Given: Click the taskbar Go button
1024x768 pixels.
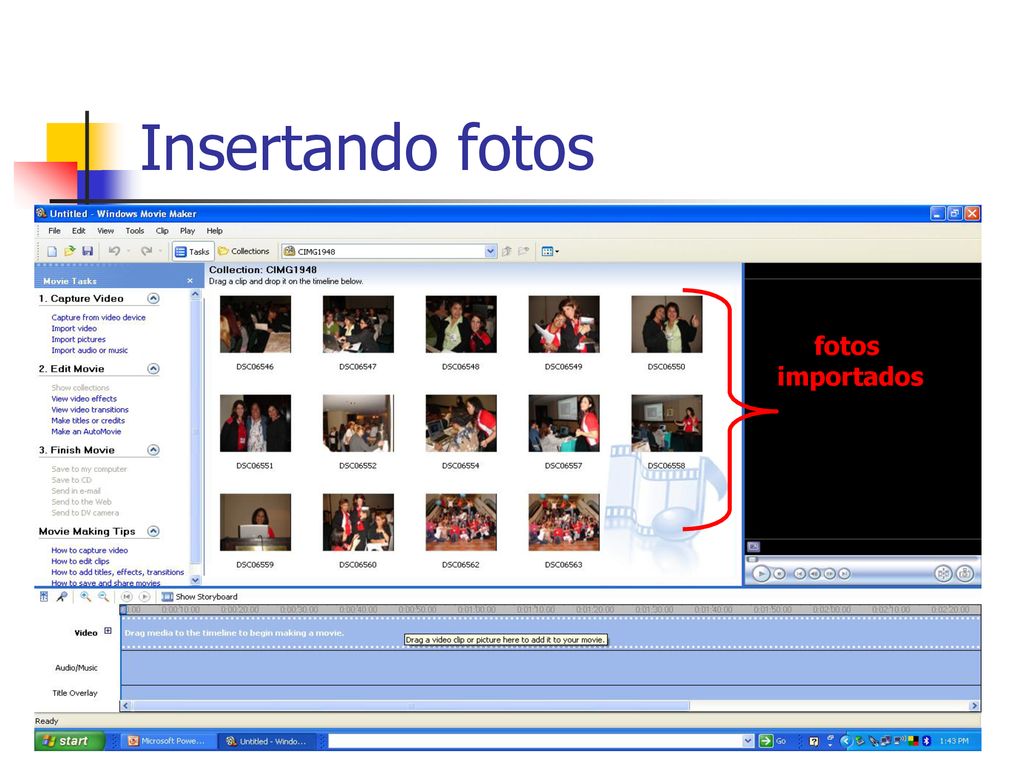Looking at the screenshot, I should click(x=773, y=741).
